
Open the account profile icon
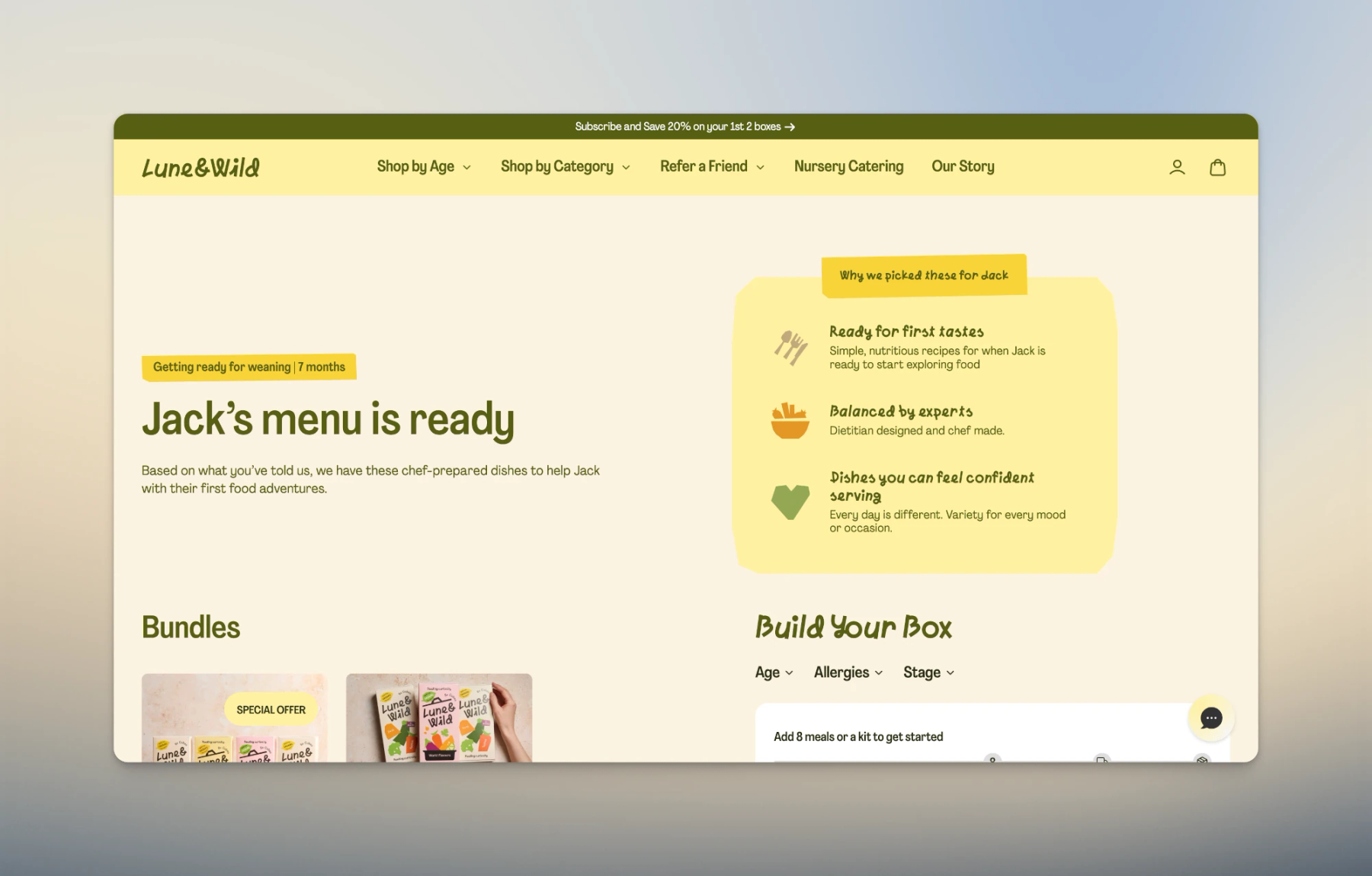click(x=1177, y=167)
